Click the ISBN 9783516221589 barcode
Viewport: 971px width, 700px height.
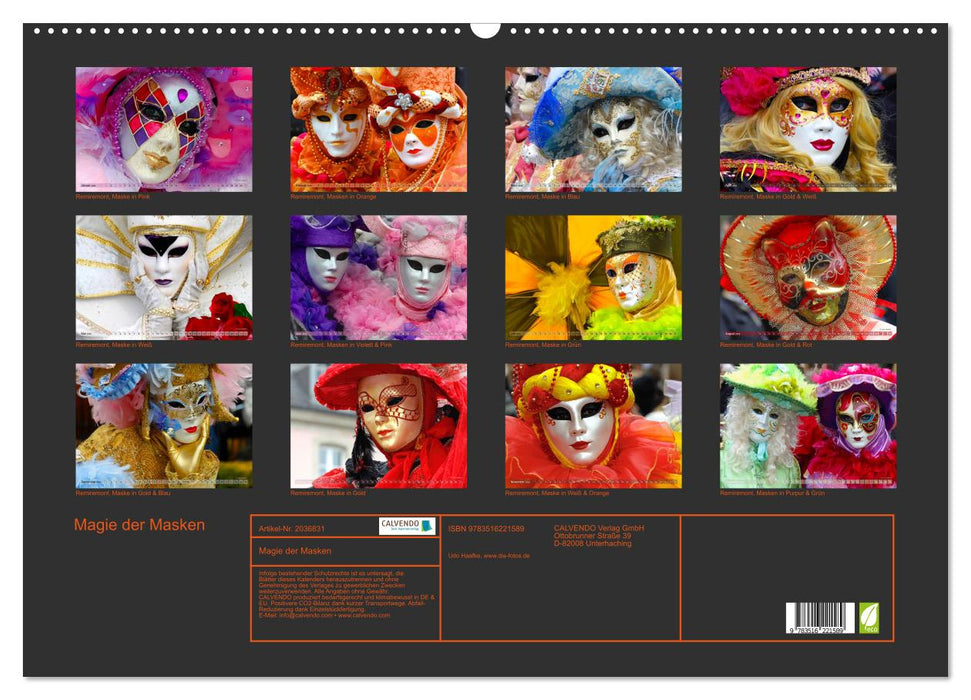(820, 615)
